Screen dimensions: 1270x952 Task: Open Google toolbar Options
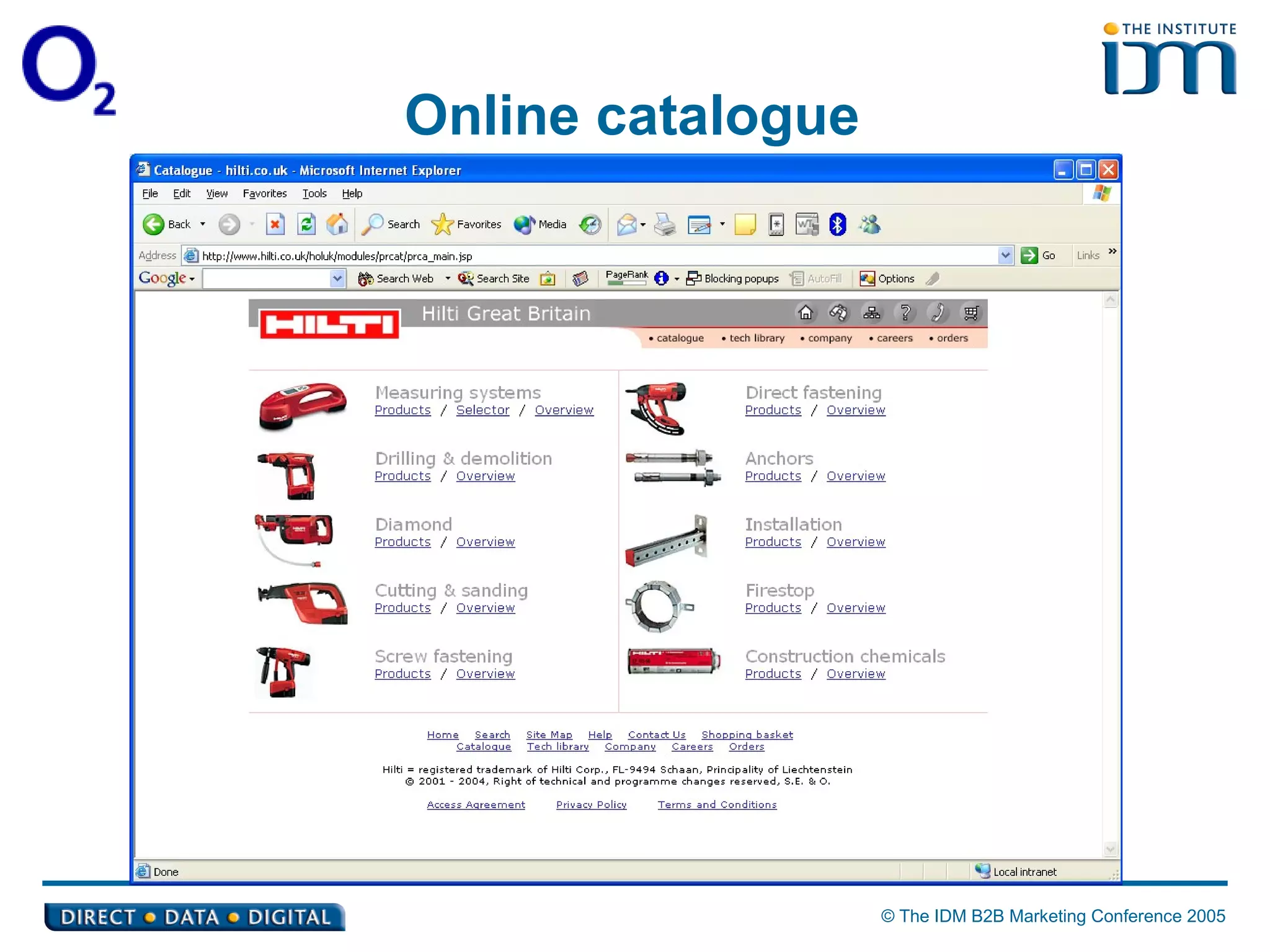pos(887,279)
